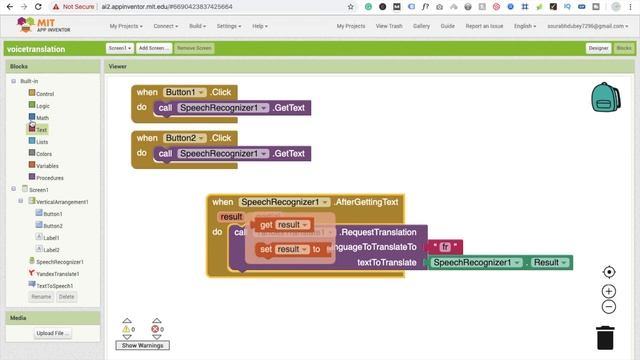Open the account email dropdown
The width and height of the screenshot is (640, 360).
point(587,26)
